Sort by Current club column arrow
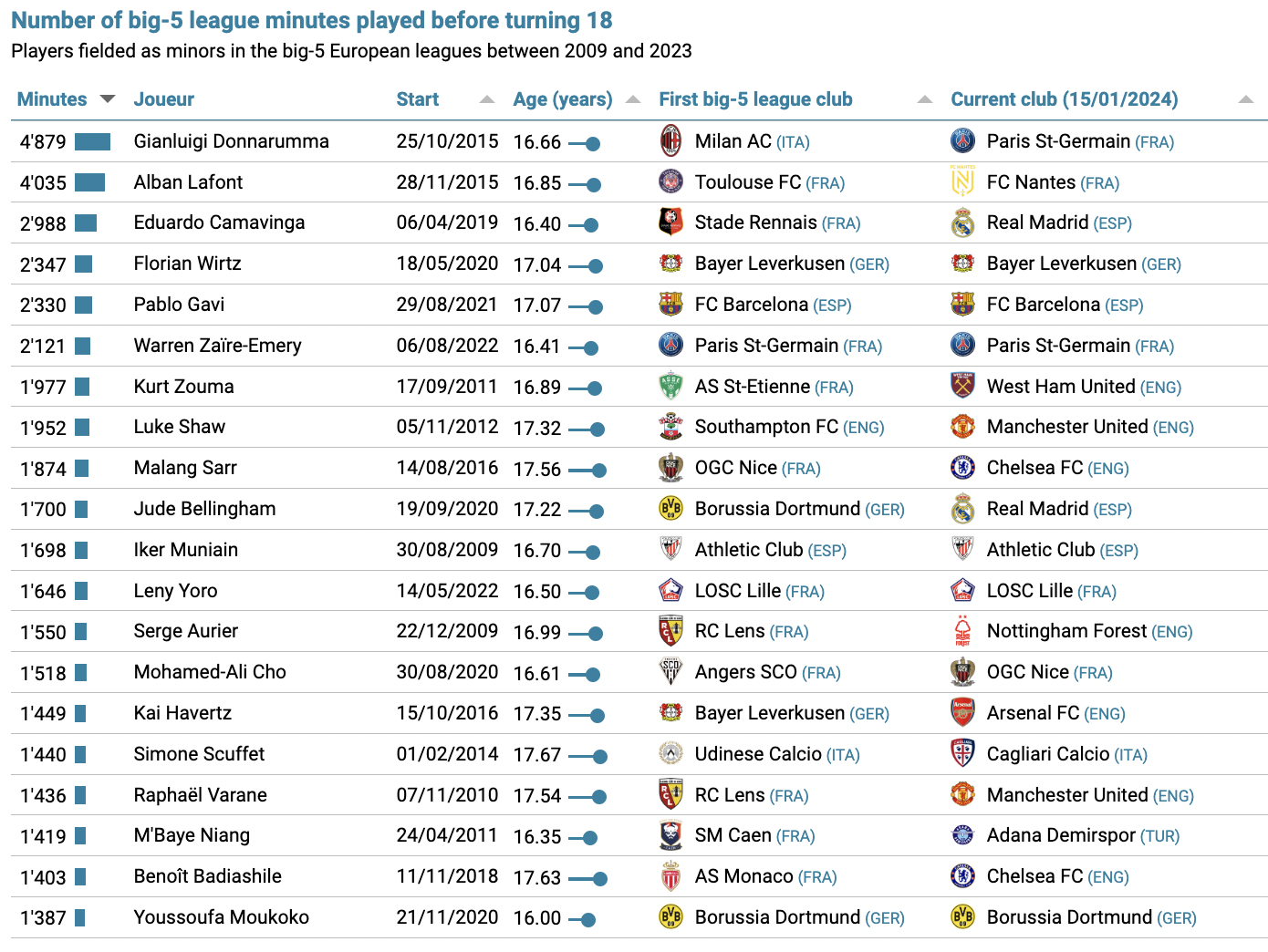The width and height of the screenshot is (1268, 952). (x=1246, y=99)
